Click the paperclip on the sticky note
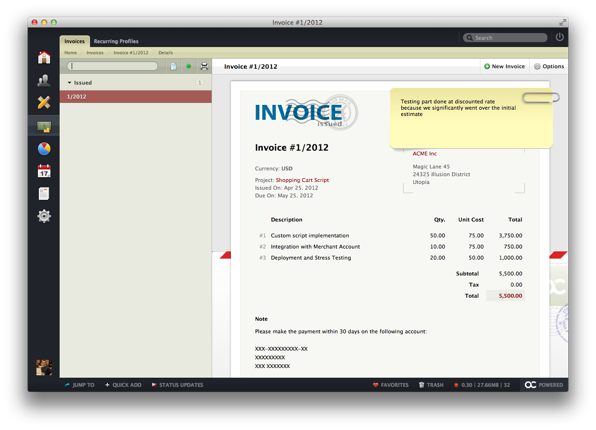596x430 pixels. [541, 98]
